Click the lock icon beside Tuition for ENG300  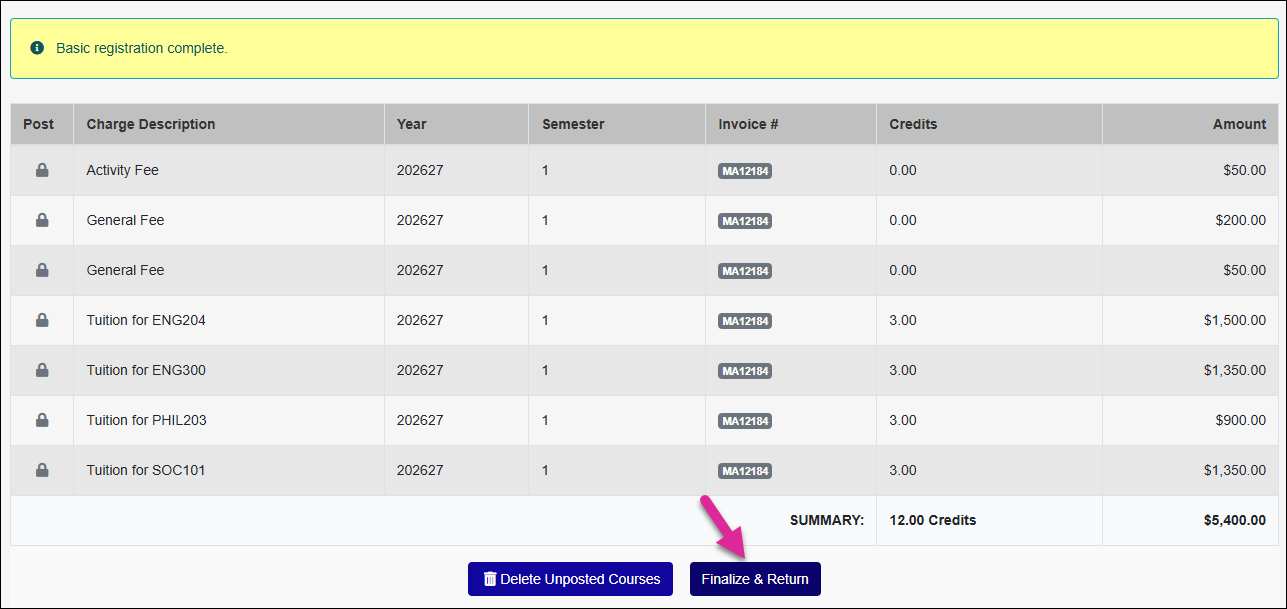coord(42,370)
